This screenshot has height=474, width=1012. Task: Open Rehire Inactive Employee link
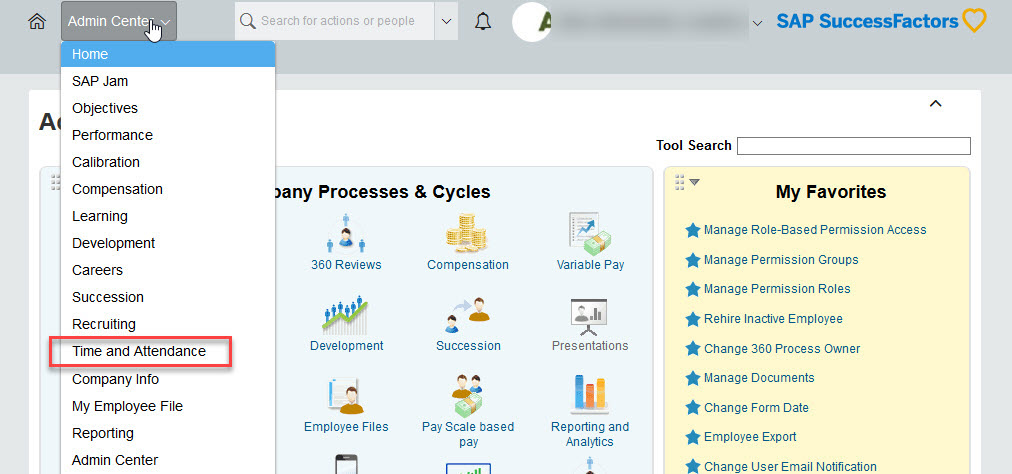(x=773, y=319)
